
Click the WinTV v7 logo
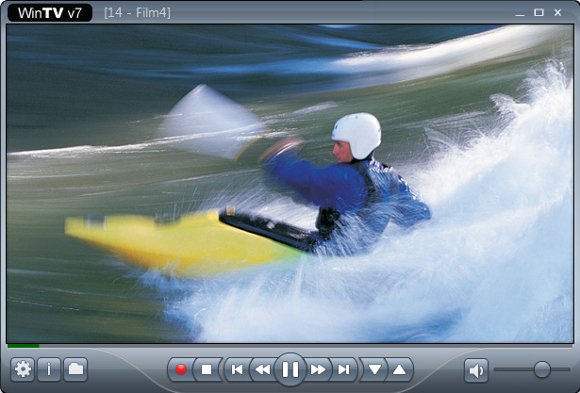tap(50, 13)
